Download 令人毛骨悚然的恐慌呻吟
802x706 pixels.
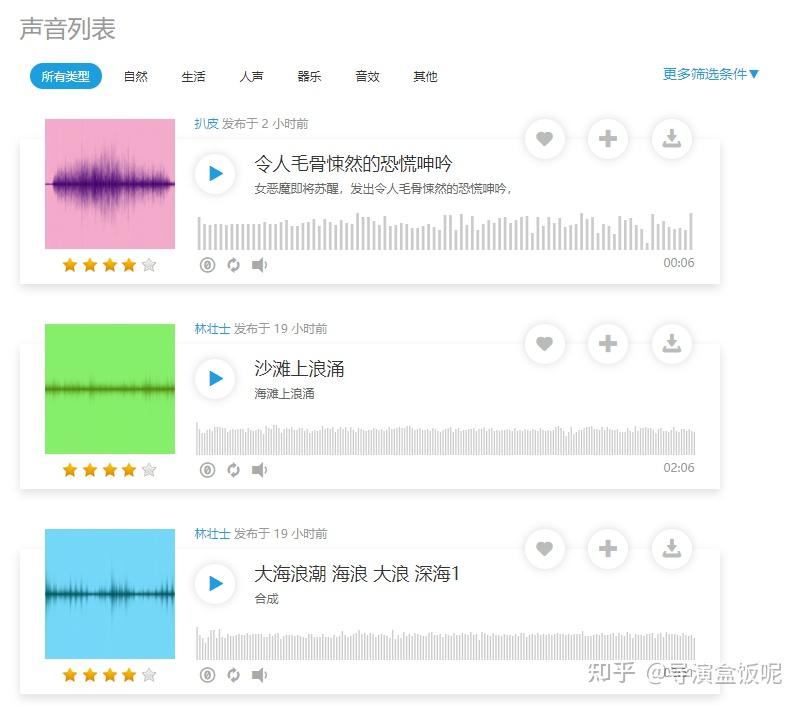pyautogui.click(x=671, y=140)
